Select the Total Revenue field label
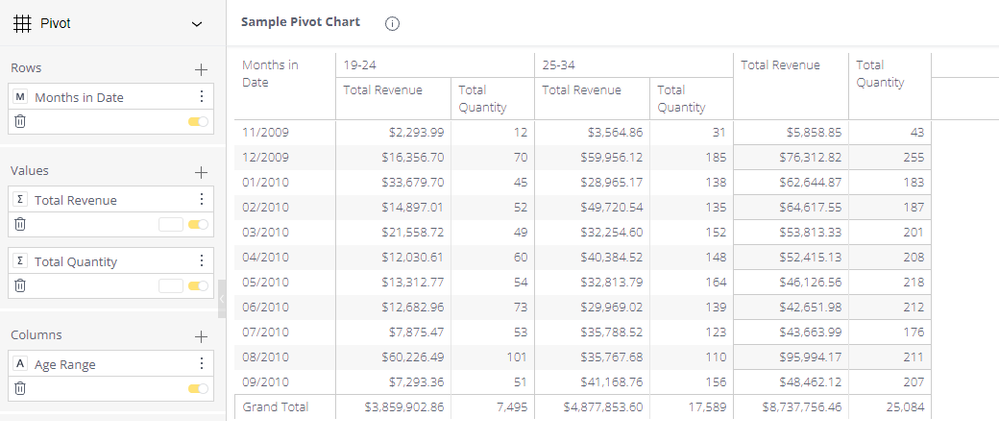Image resolution: width=999 pixels, height=421 pixels. [x=75, y=200]
